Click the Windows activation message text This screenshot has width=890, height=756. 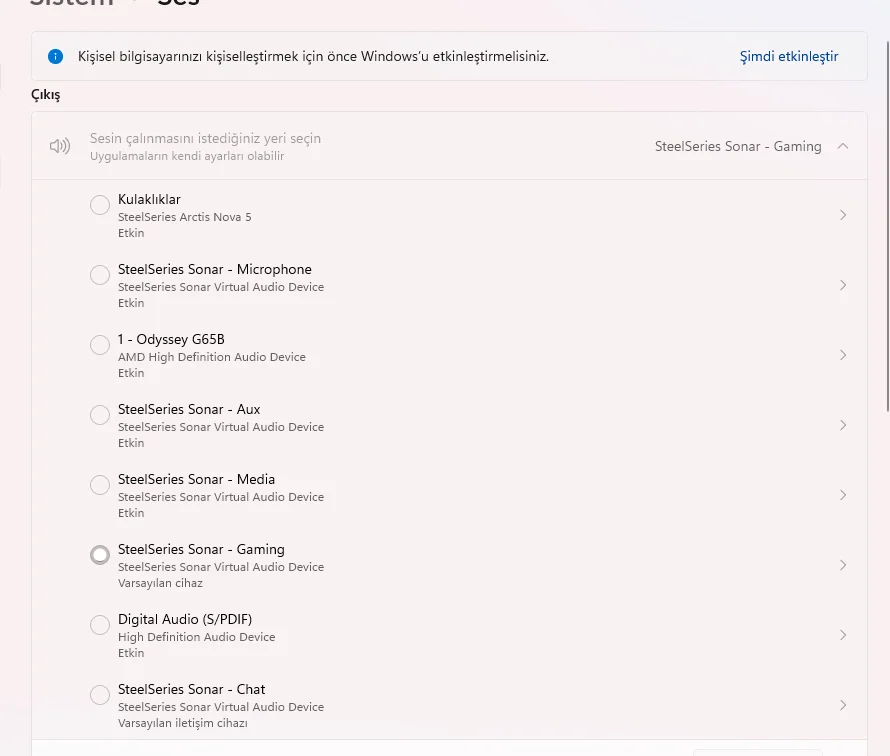tap(313, 57)
